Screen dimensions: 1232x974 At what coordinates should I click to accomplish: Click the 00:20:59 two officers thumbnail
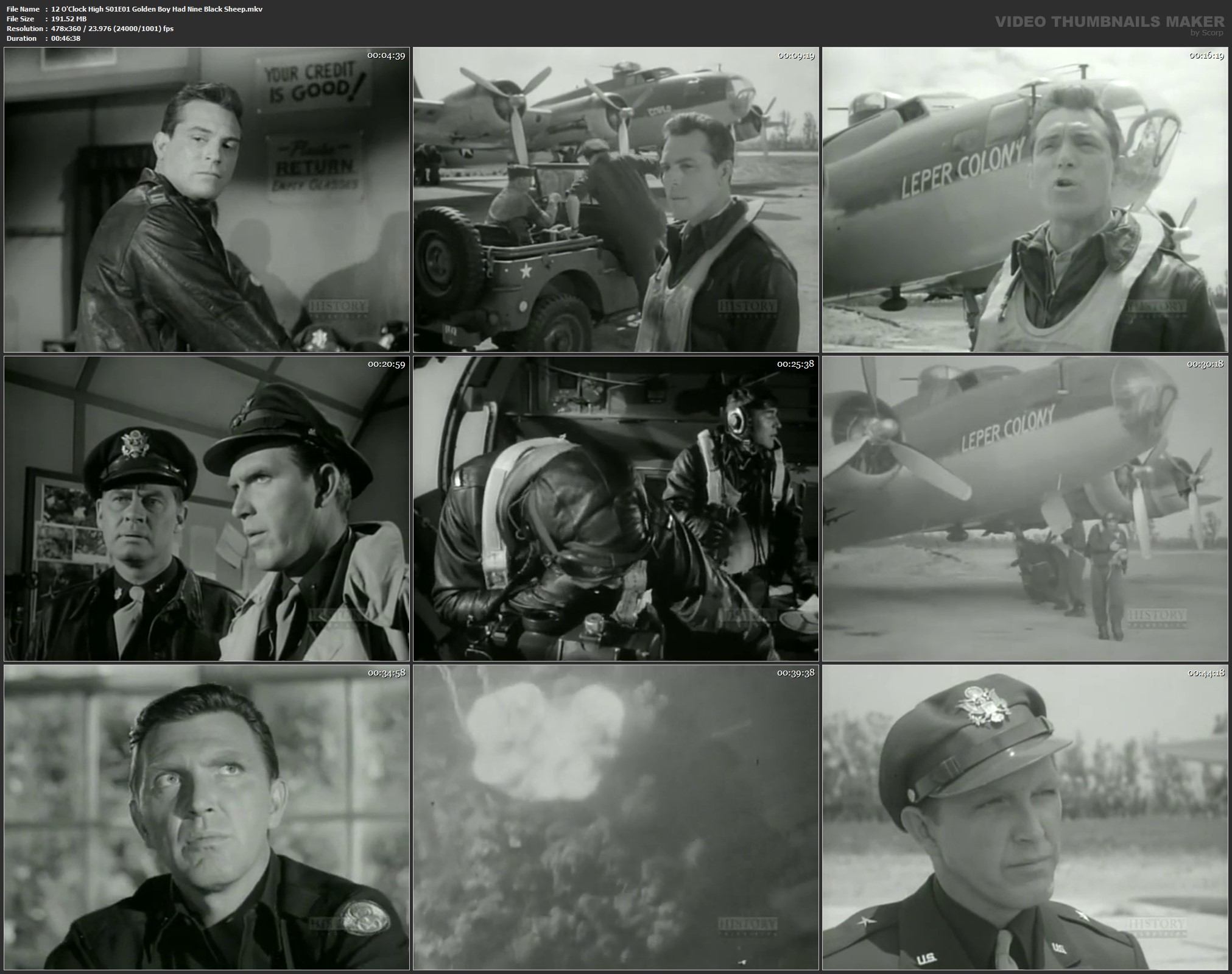pyautogui.click(x=206, y=509)
